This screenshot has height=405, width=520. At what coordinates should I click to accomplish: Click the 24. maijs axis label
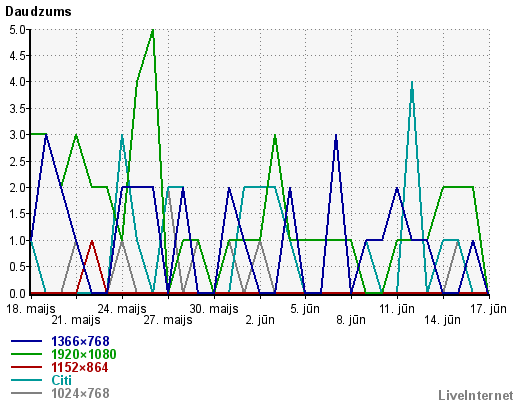tap(122, 309)
